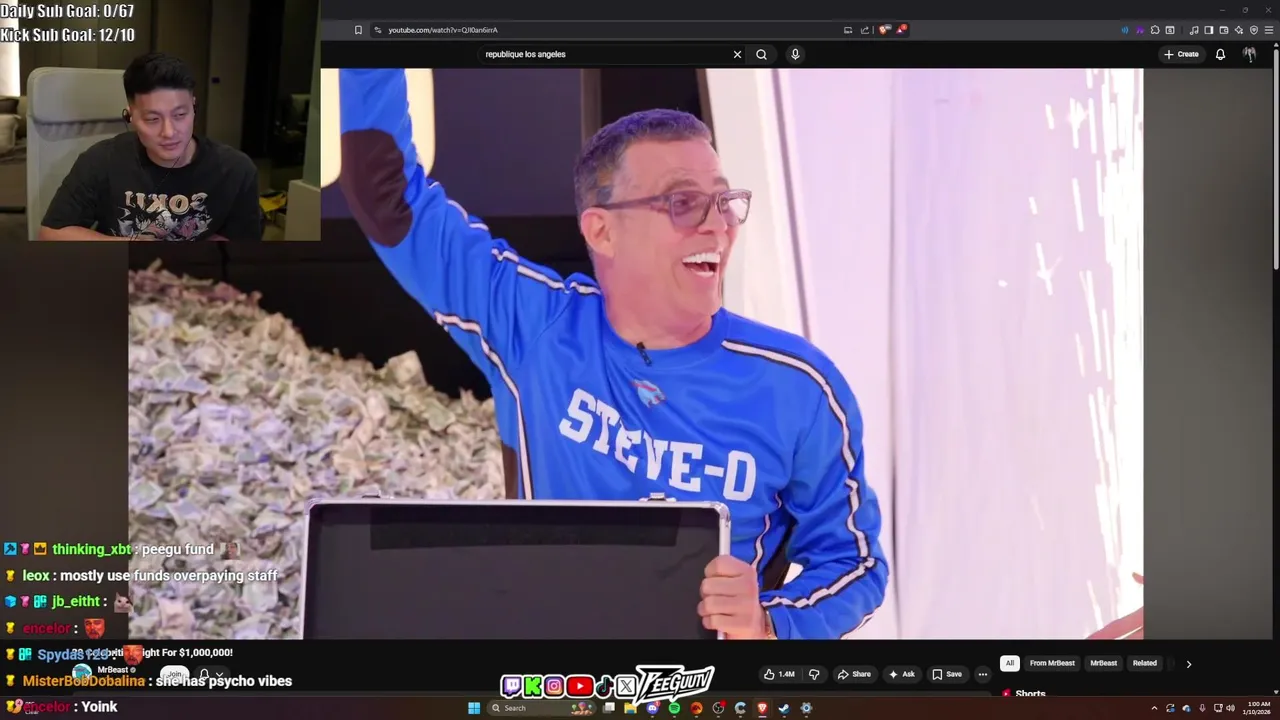Open the YouTube account avatar menu
1280x720 pixels.
point(1249,54)
